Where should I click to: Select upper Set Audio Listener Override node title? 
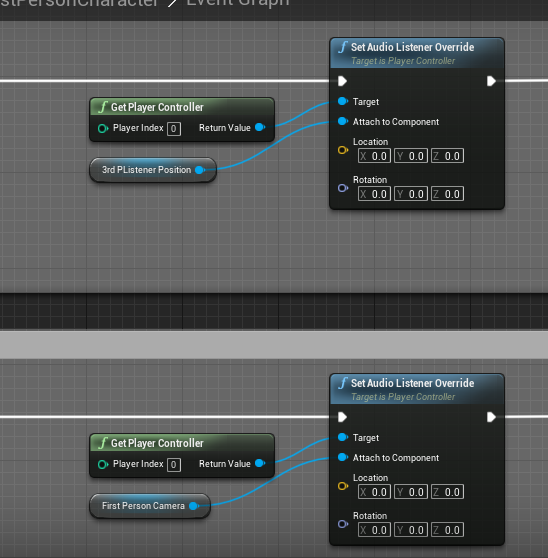[412, 47]
